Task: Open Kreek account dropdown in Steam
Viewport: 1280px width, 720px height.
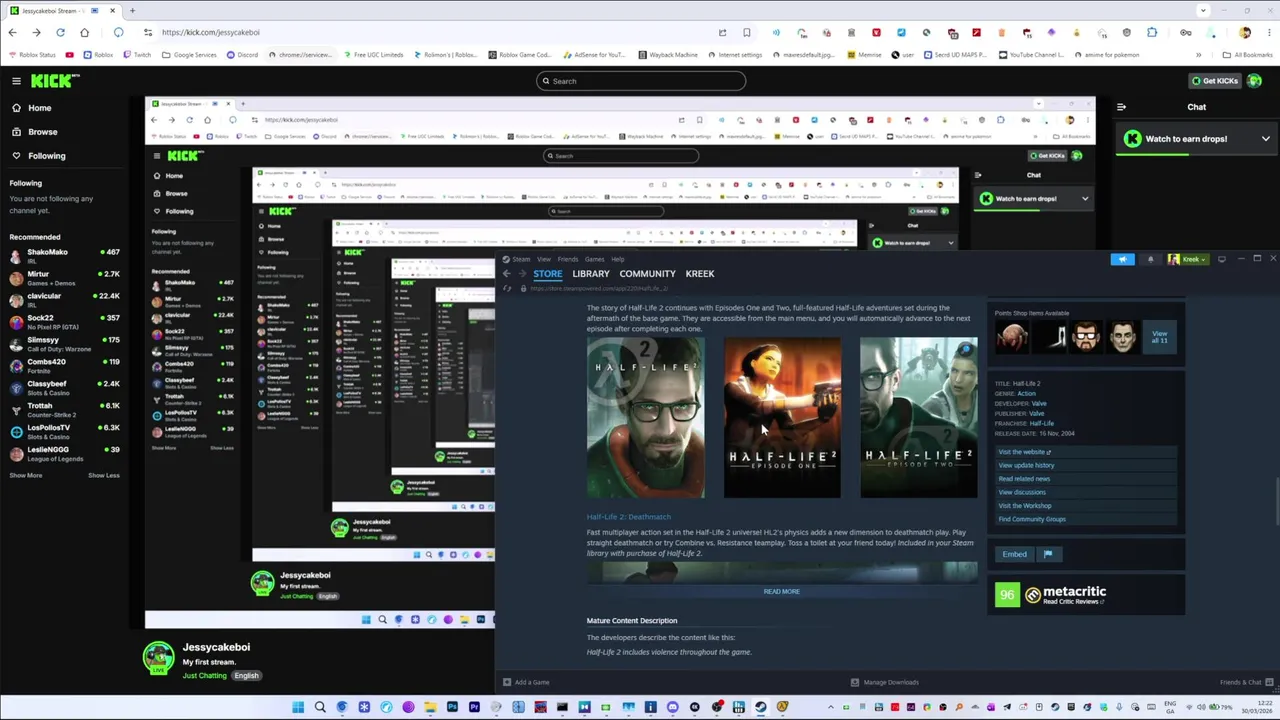Action: point(1187,259)
